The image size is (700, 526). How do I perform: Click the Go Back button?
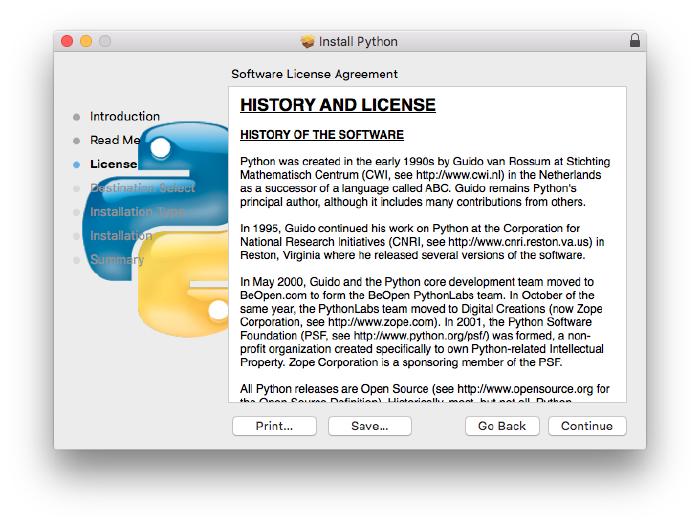pos(502,426)
